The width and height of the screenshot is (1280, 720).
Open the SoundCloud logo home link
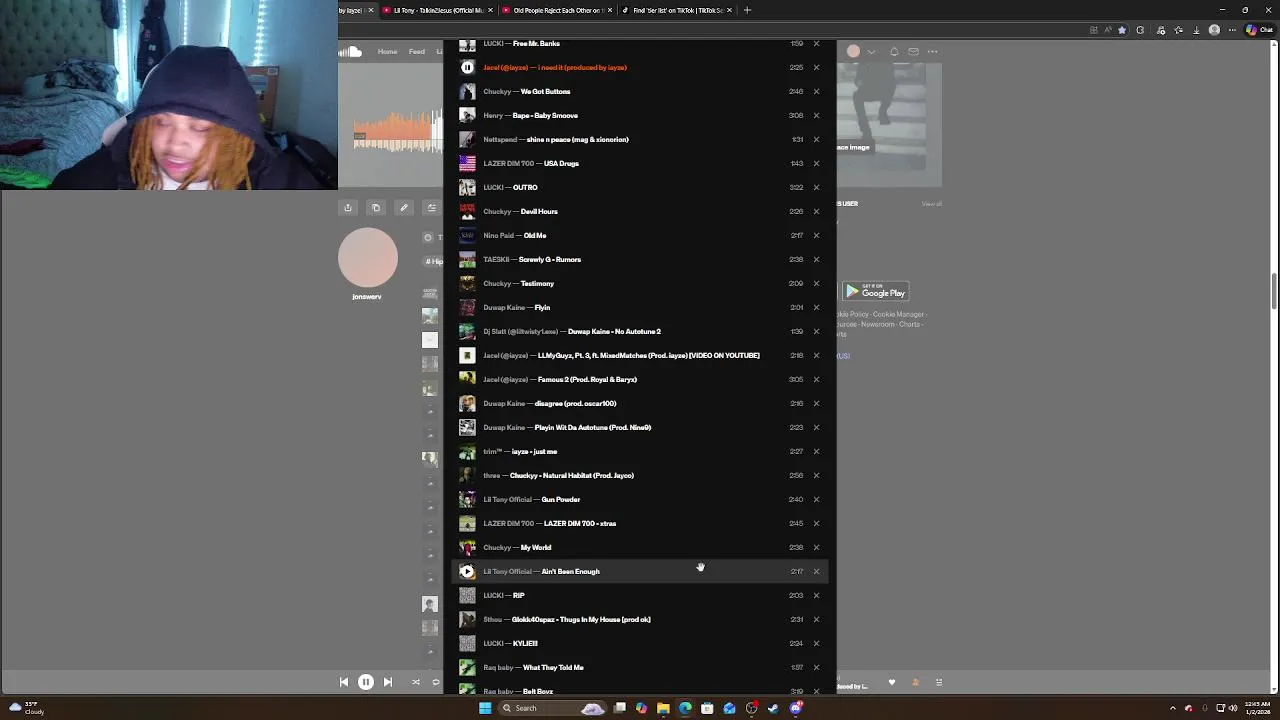[350, 52]
